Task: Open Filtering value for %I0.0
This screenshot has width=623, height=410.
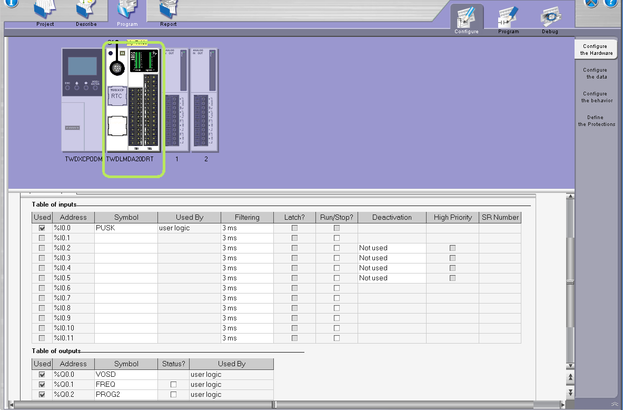Action: point(247,228)
